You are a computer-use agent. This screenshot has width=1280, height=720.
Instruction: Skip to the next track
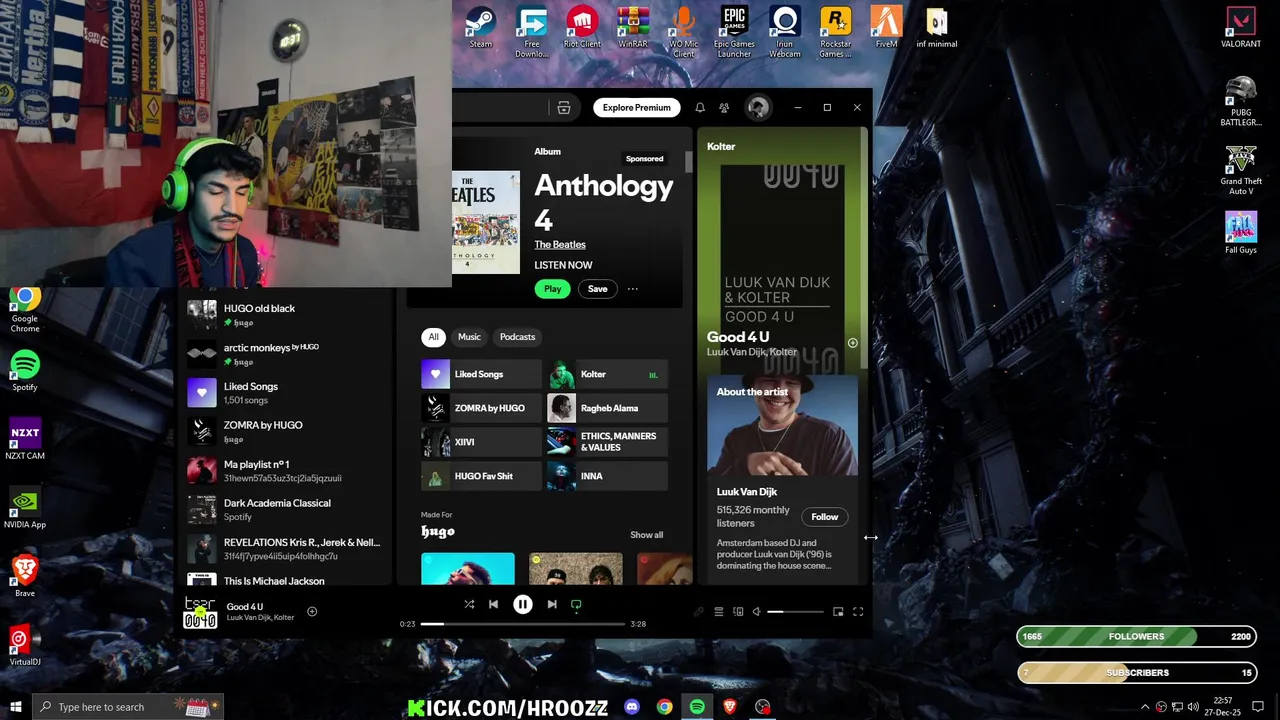point(551,604)
